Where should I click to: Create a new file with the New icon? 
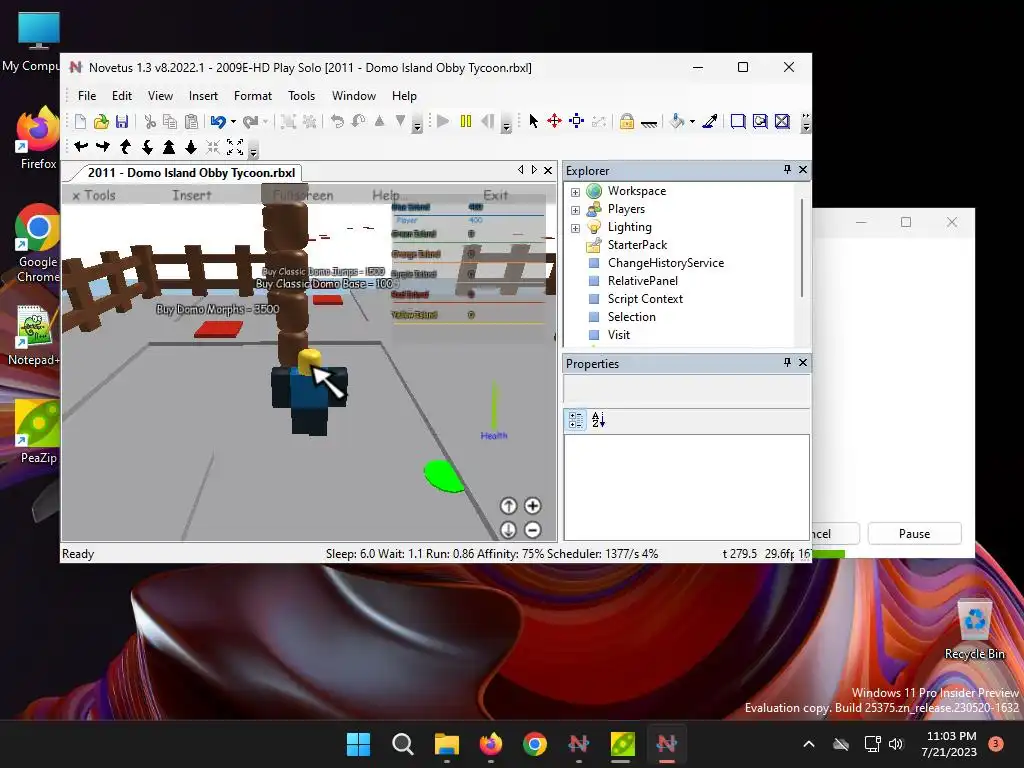click(80, 121)
